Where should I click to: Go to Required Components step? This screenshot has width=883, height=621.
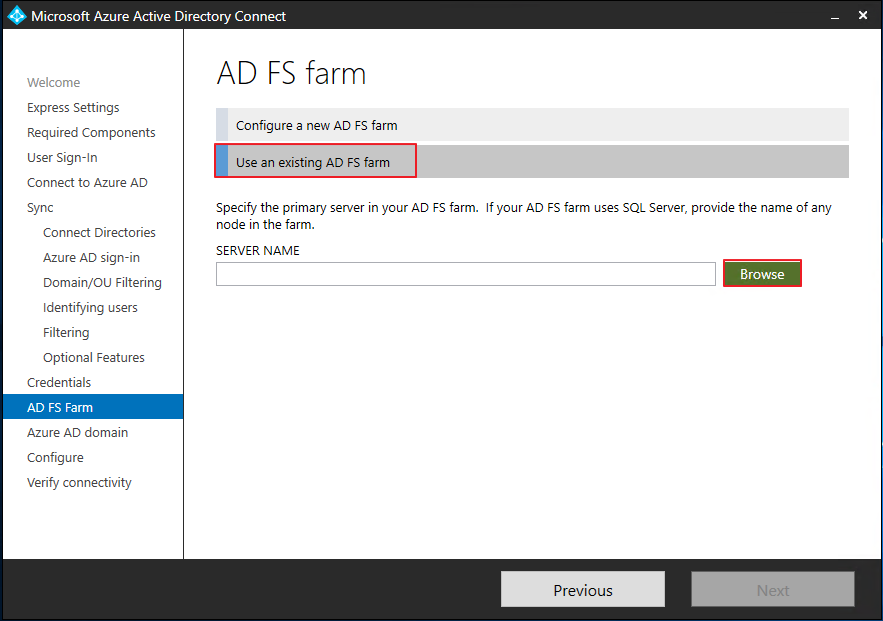point(91,132)
